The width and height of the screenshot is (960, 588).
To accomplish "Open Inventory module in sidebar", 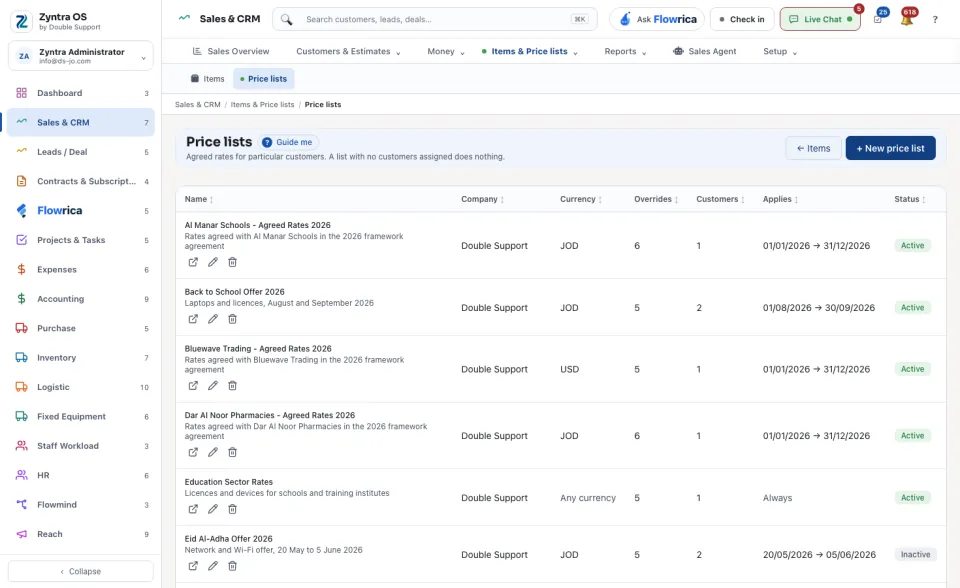I will pos(81,358).
